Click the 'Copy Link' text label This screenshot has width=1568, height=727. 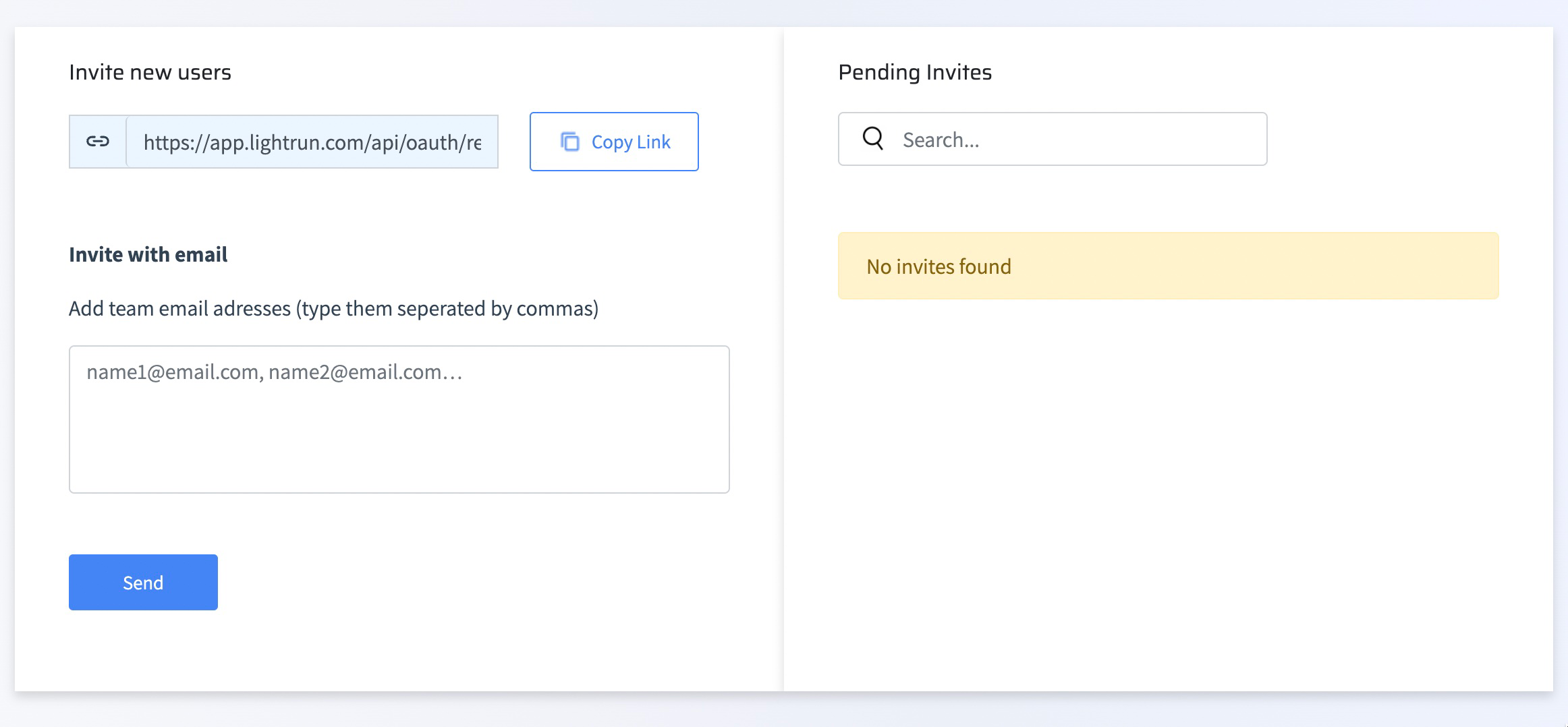[630, 142]
